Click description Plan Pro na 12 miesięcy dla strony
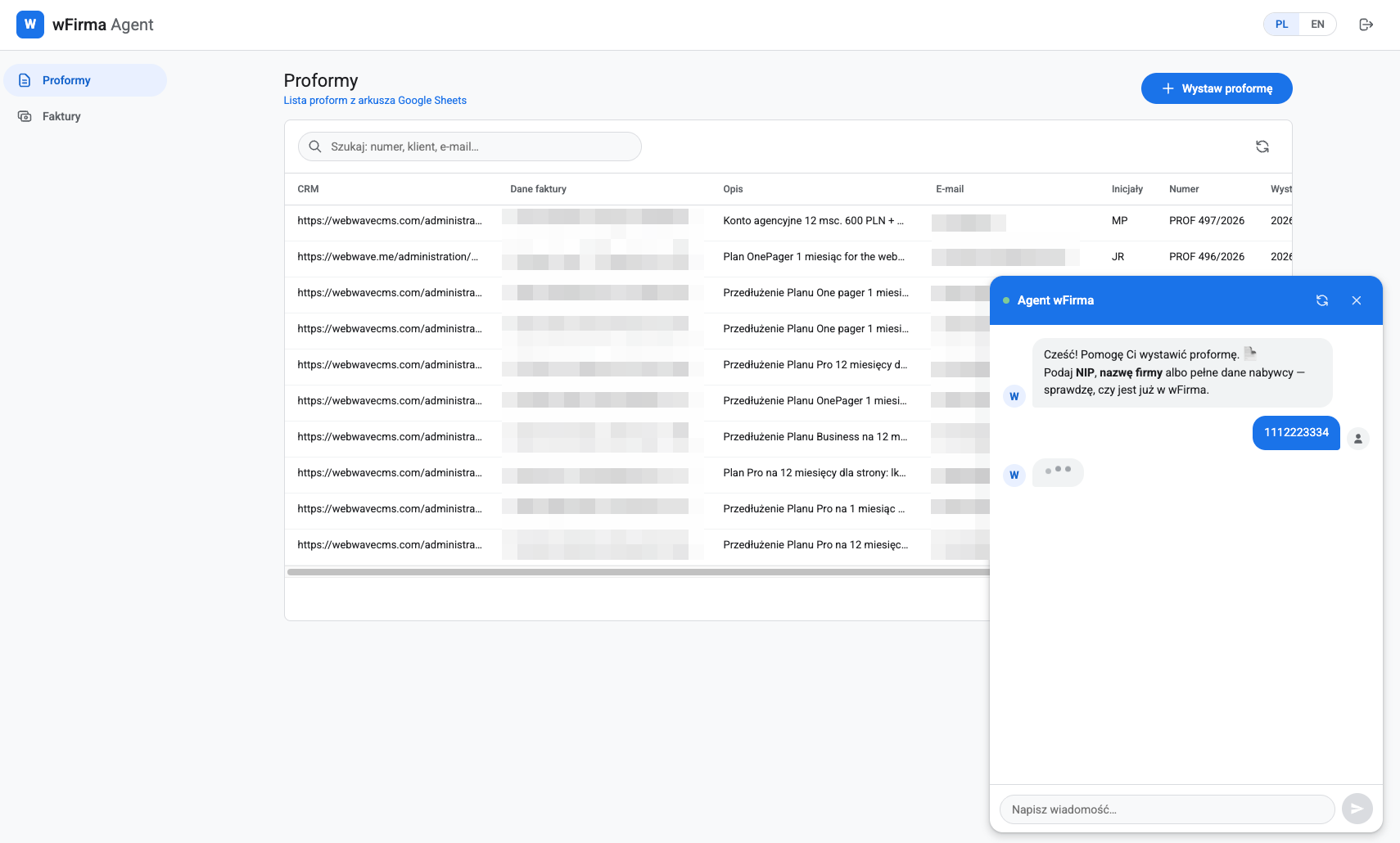This screenshot has width=1400, height=843. click(815, 473)
